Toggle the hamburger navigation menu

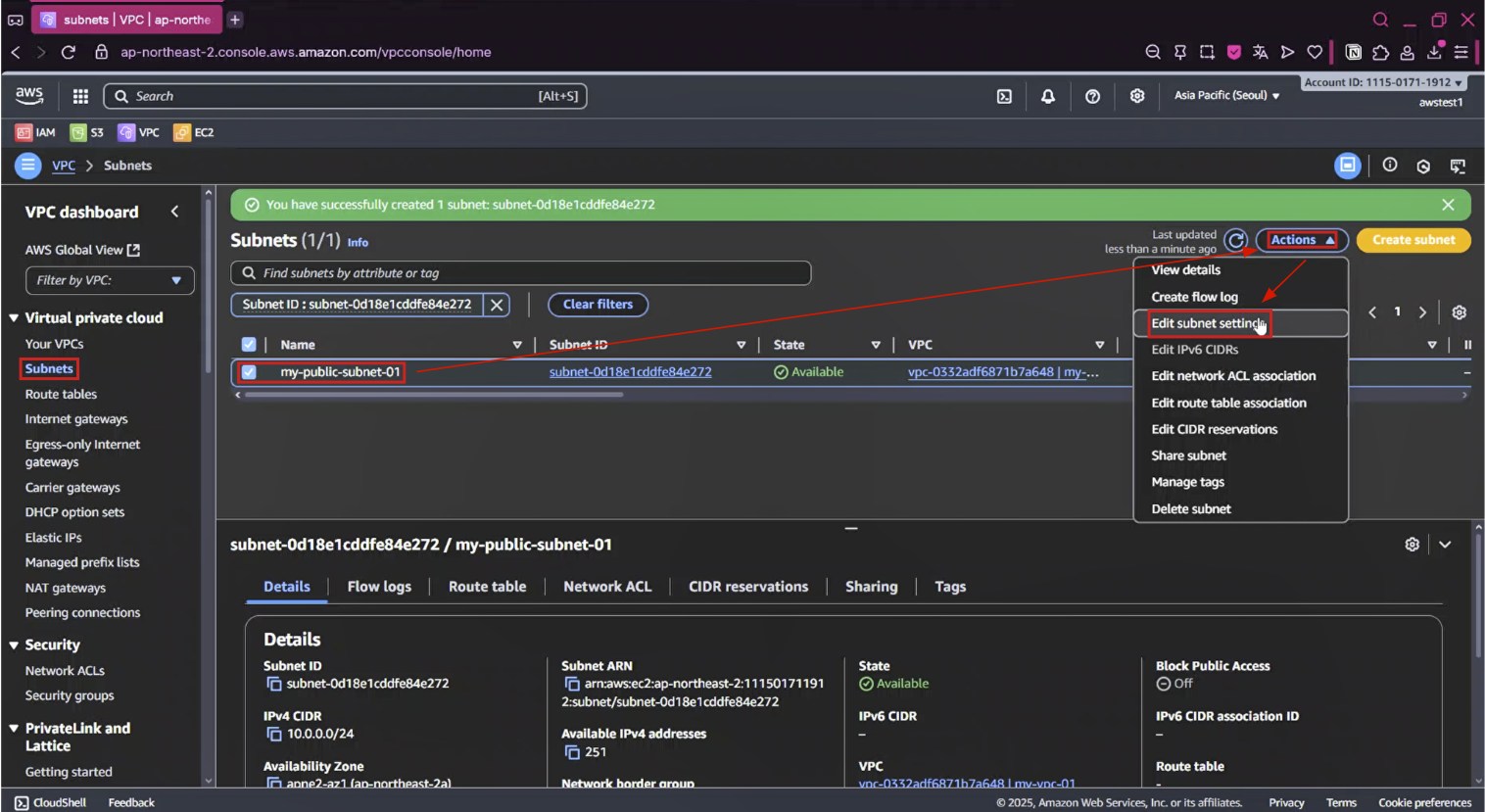coord(27,166)
